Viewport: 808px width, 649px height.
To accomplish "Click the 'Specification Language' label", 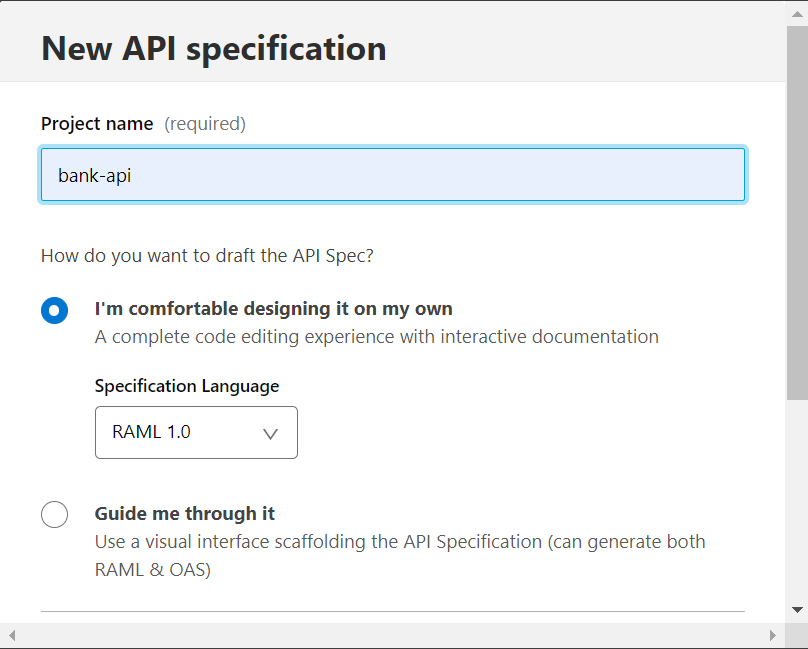I will 187,386.
